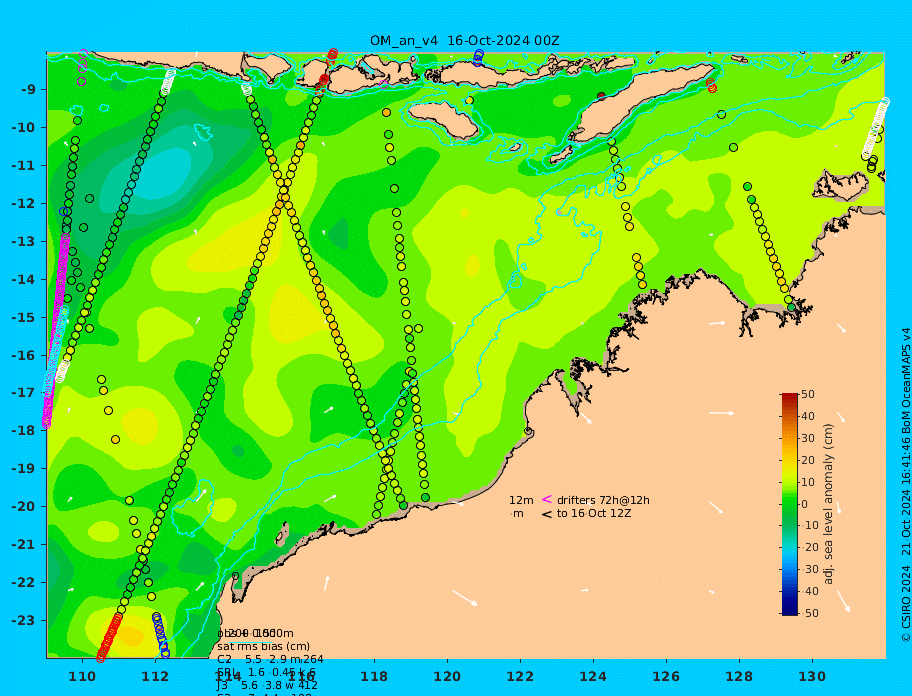Click the longitude axis label '118'
This screenshot has height=696, width=912.
[x=374, y=677]
